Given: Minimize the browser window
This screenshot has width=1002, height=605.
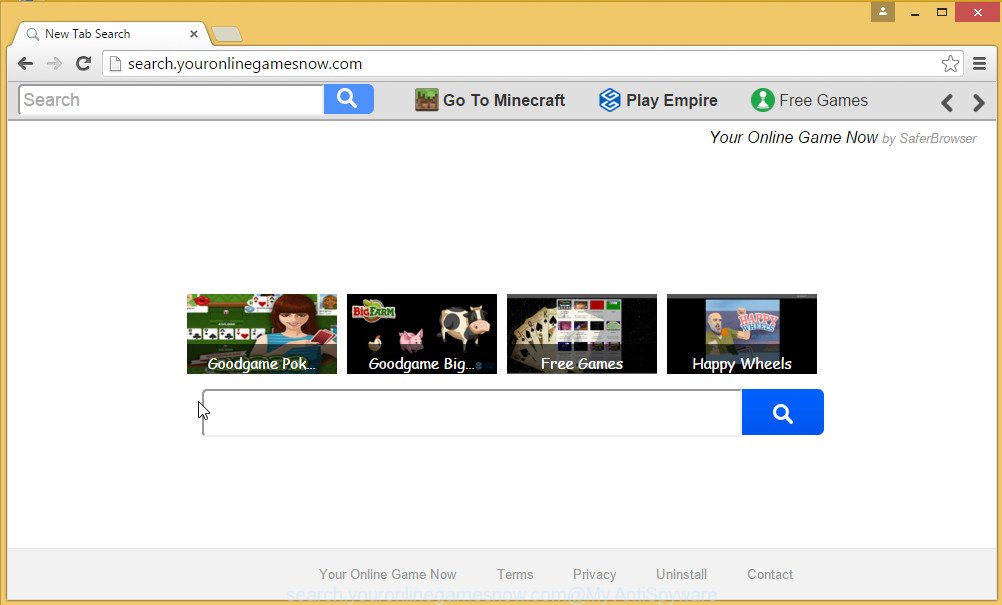Looking at the screenshot, I should pyautogui.click(x=915, y=12).
